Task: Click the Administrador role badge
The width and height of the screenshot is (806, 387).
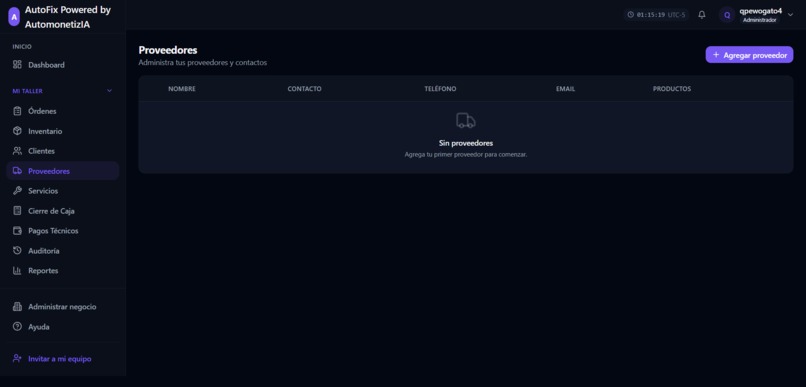Action: click(760, 20)
